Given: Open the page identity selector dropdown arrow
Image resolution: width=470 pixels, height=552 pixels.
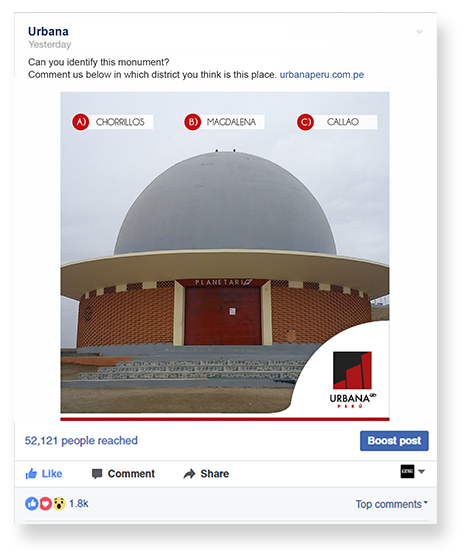Looking at the screenshot, I should coord(422,471).
